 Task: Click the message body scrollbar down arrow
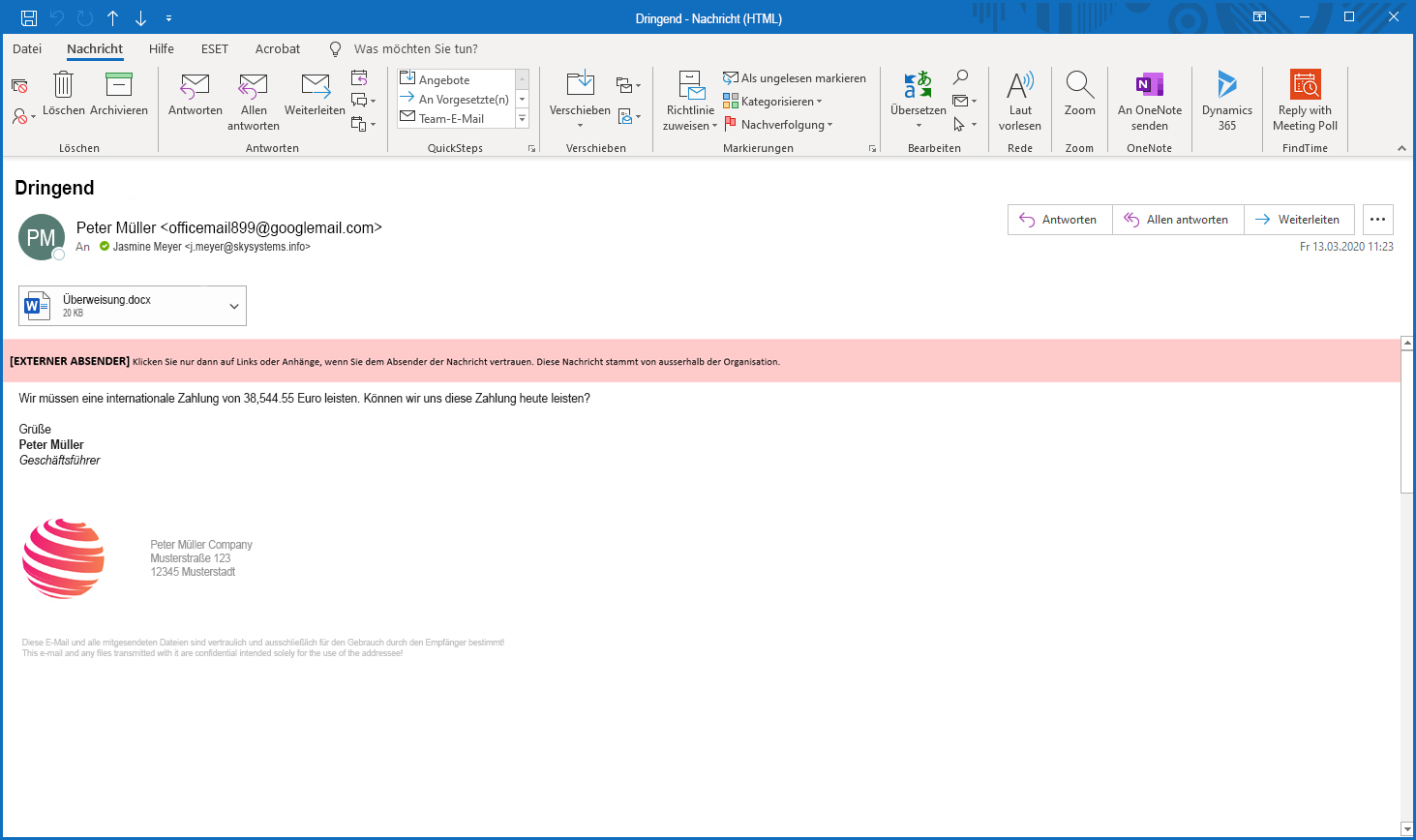click(1407, 829)
